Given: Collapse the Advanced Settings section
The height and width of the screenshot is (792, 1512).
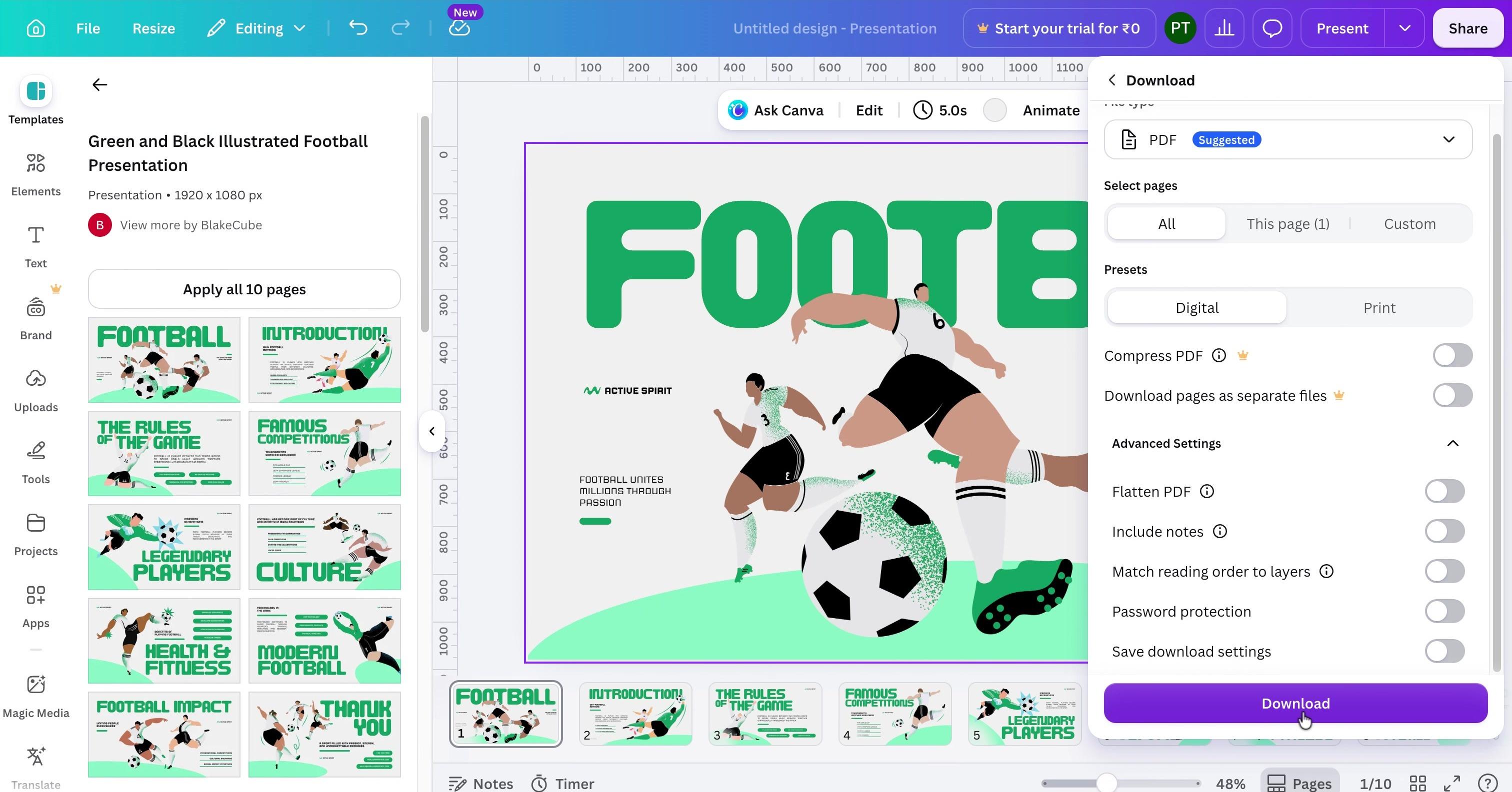Looking at the screenshot, I should 1452,443.
